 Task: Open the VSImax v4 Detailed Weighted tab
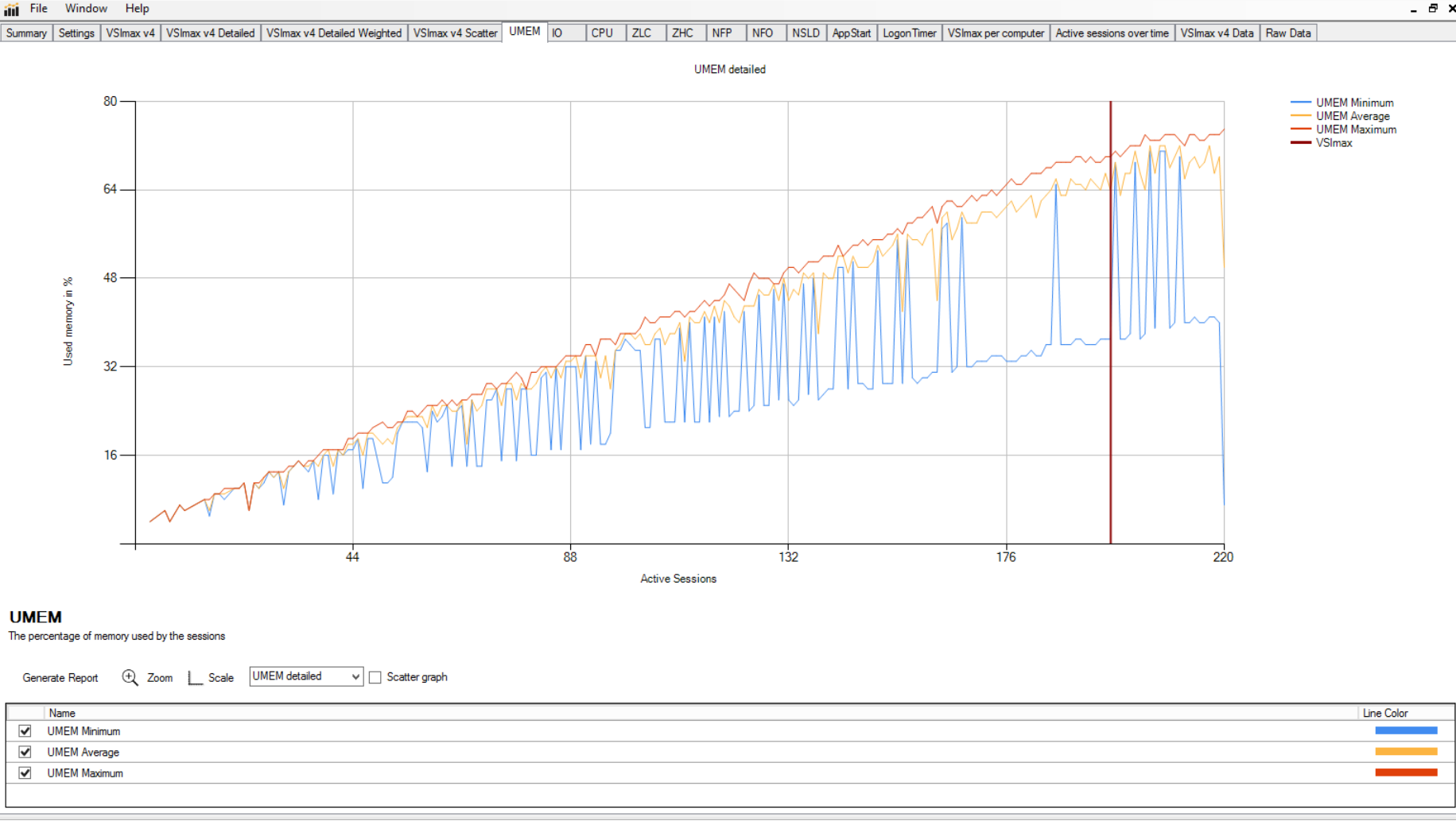pos(334,33)
